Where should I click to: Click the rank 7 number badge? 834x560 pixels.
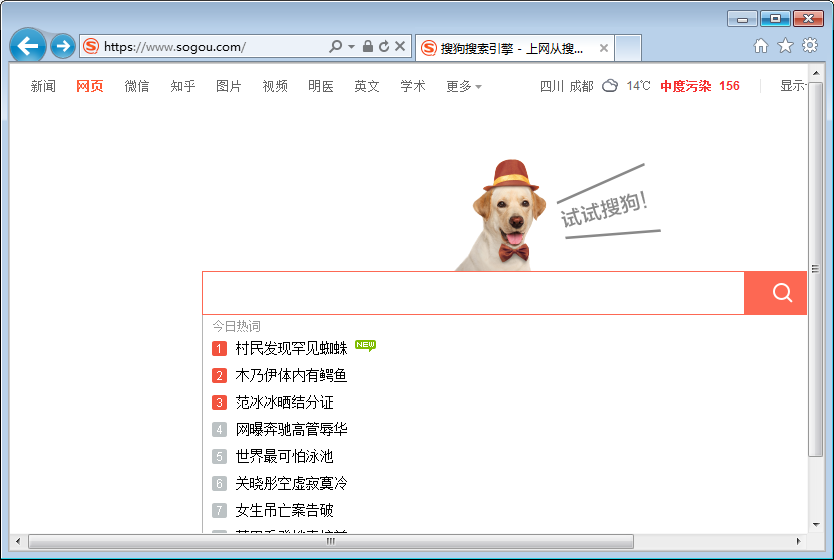click(219, 511)
